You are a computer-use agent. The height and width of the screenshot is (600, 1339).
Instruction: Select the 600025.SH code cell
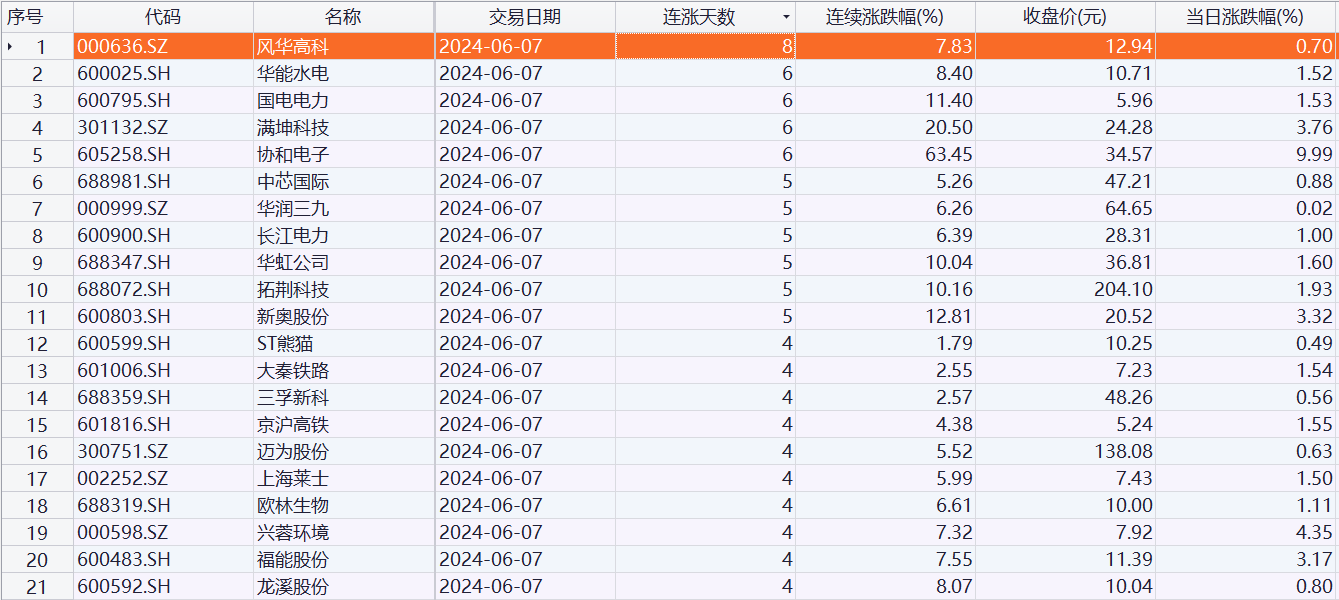click(124, 73)
